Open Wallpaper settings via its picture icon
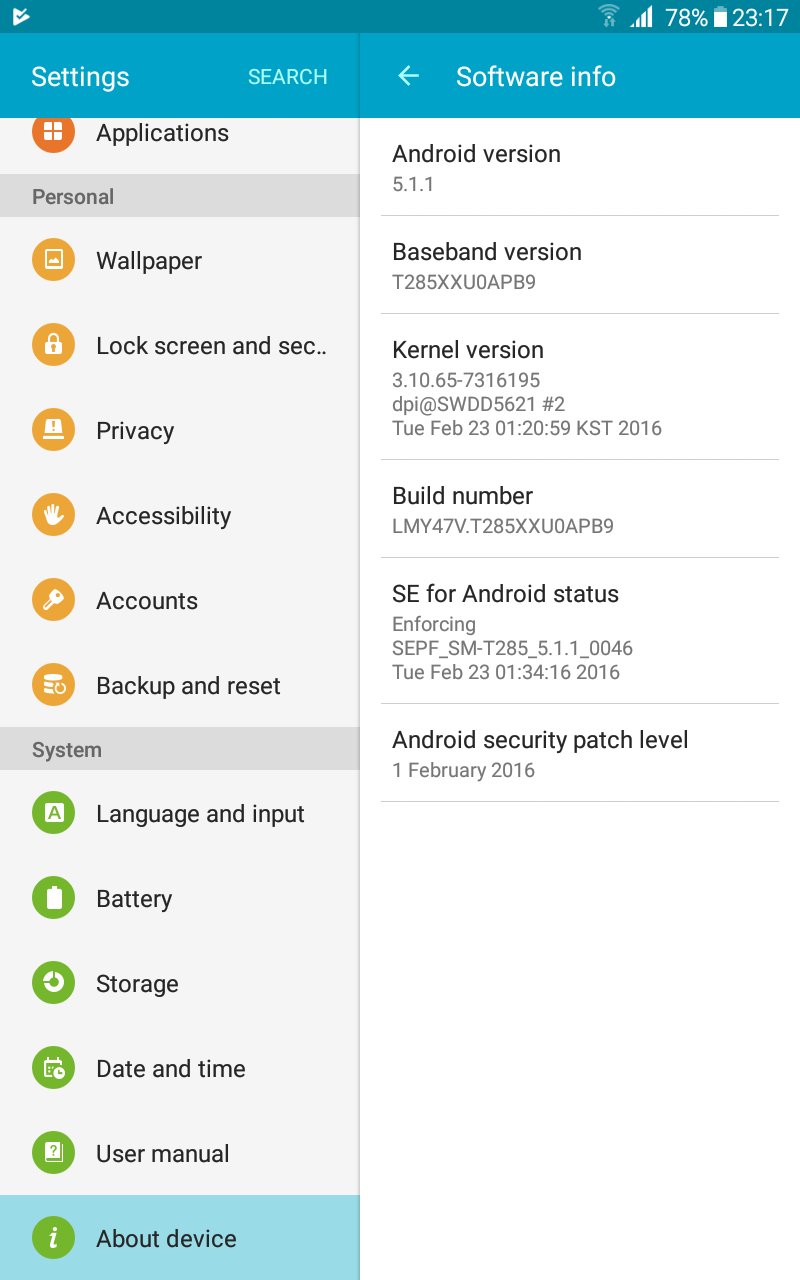The height and width of the screenshot is (1280, 800). pos(53,260)
